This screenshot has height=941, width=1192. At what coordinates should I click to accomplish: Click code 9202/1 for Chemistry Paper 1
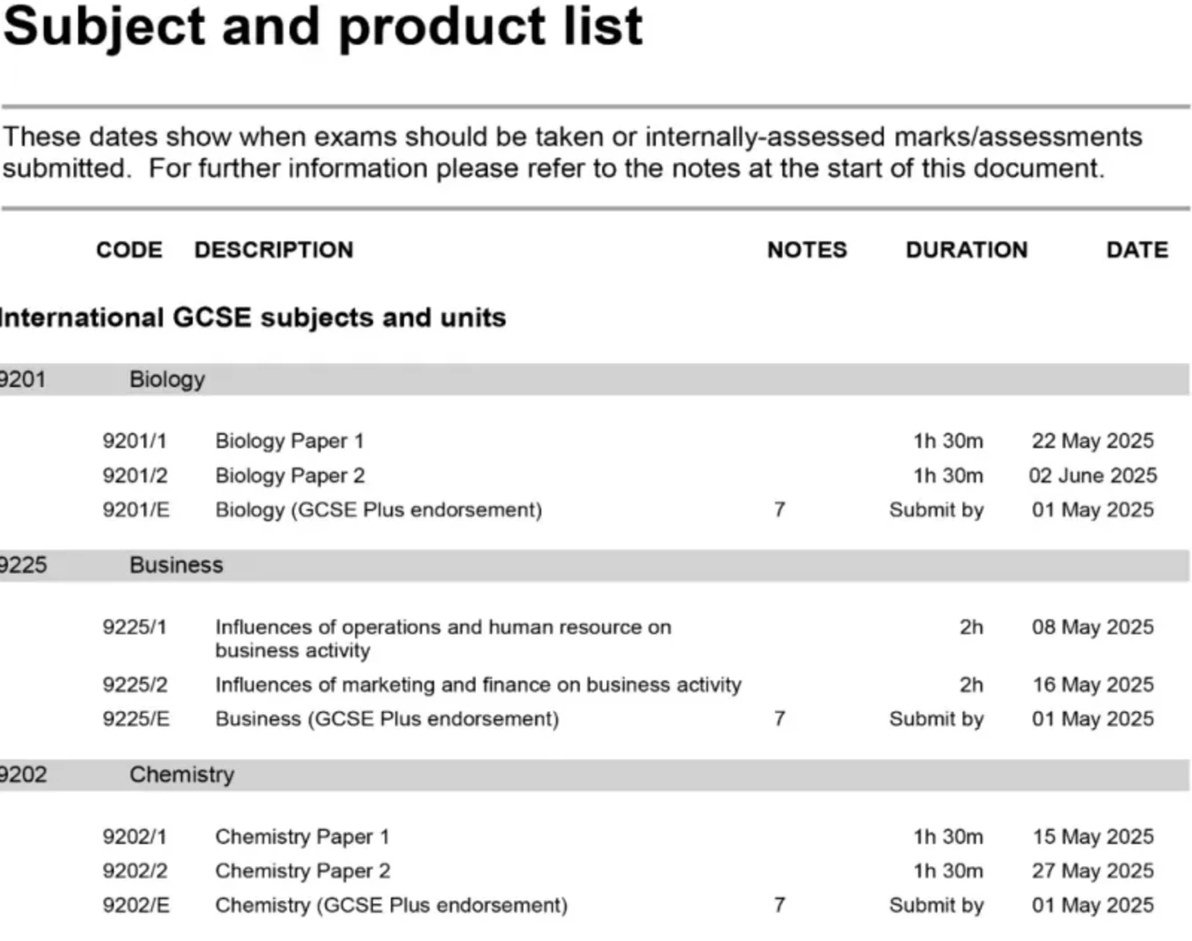[x=135, y=837]
